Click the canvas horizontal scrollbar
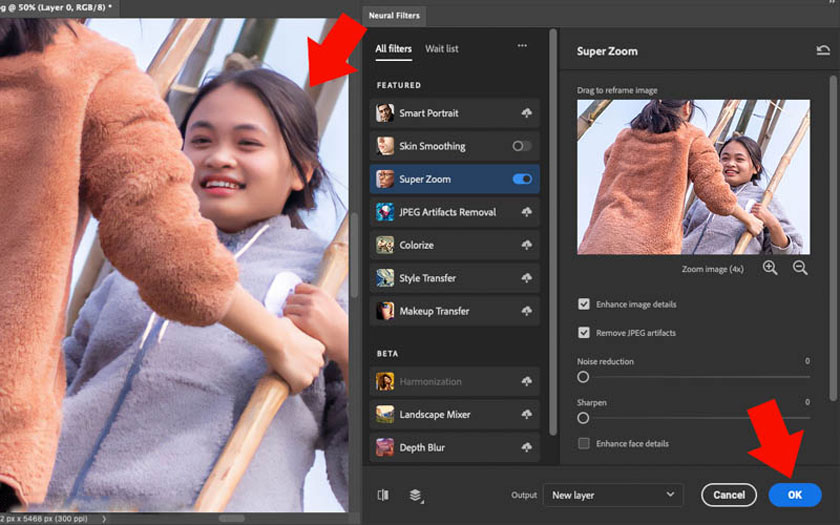The height and width of the screenshot is (525, 840). 231,518
